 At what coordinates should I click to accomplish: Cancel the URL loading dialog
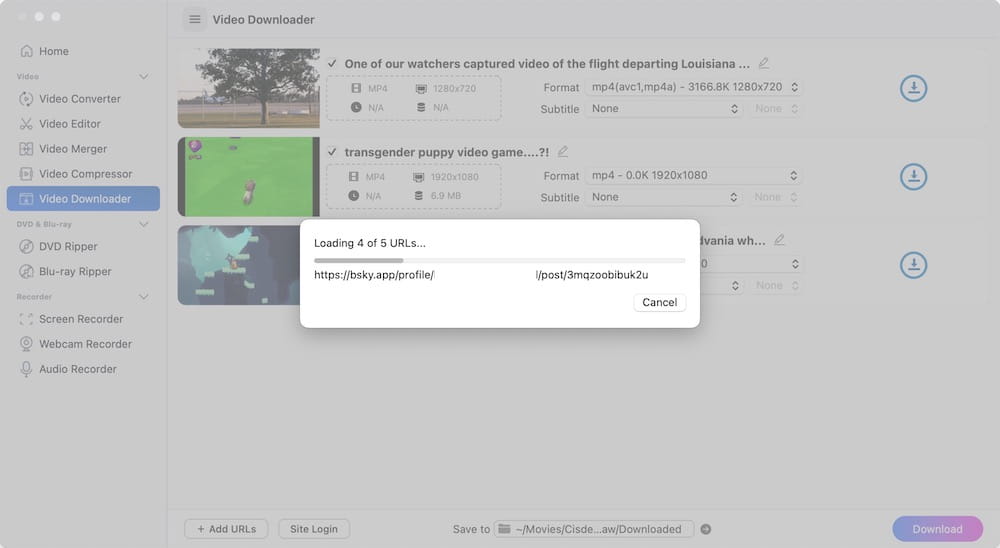click(x=659, y=302)
